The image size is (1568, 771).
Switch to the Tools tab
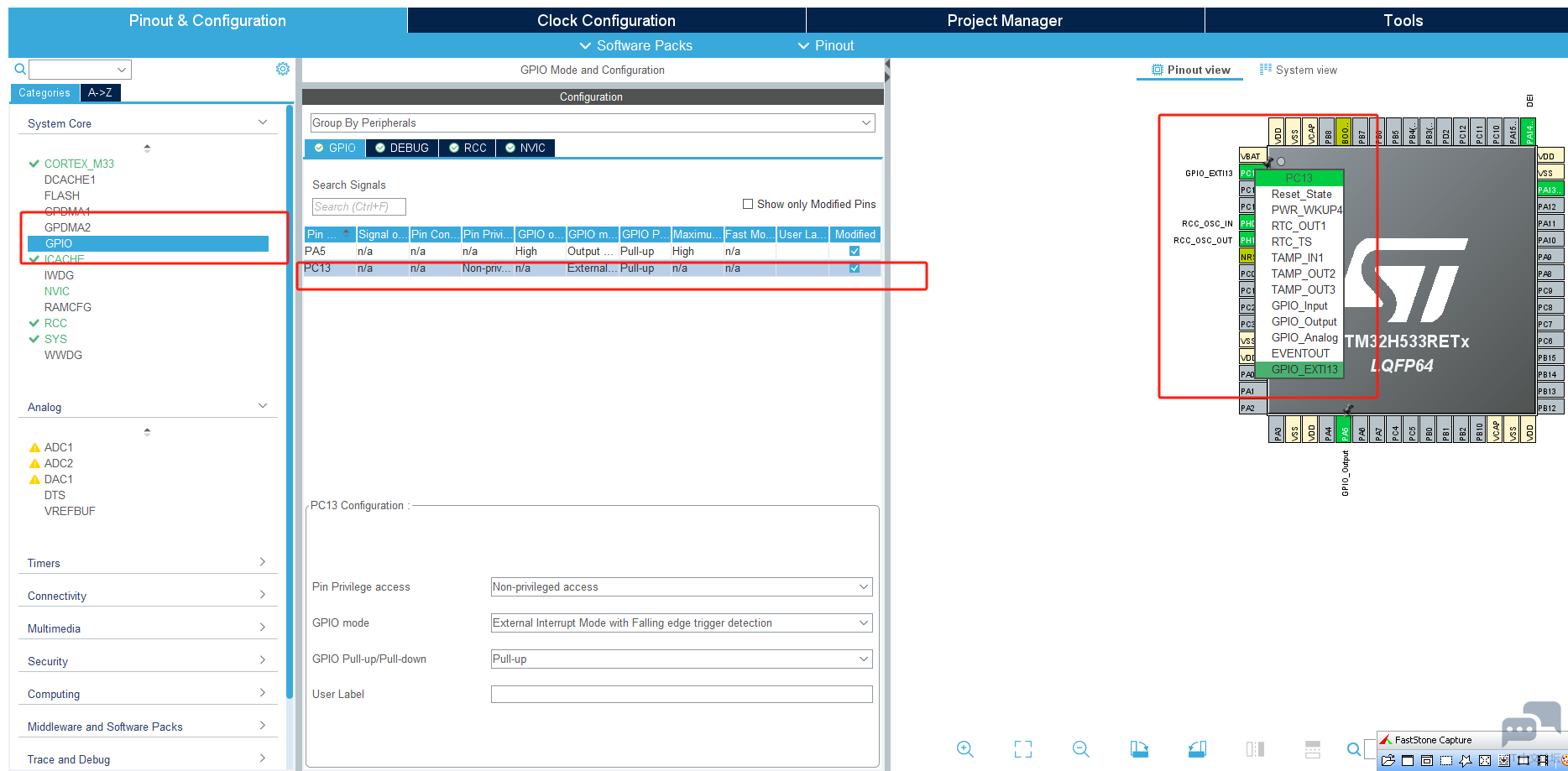click(1403, 20)
